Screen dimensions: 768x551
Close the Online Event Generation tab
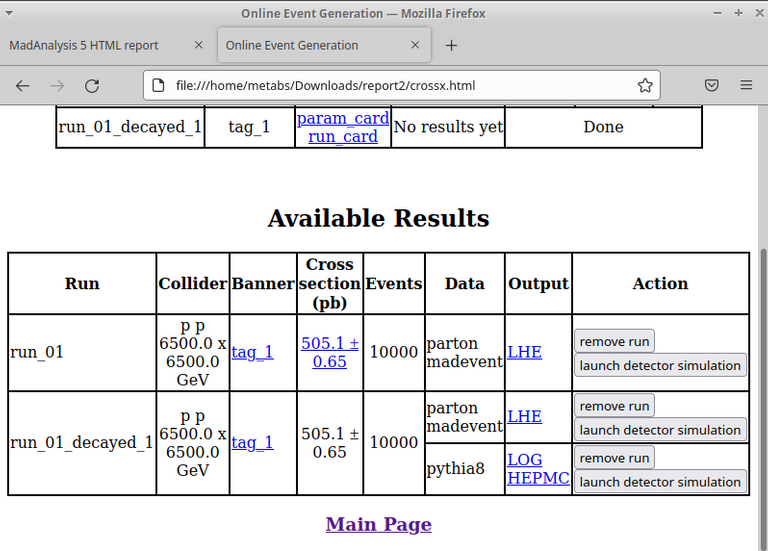415,45
